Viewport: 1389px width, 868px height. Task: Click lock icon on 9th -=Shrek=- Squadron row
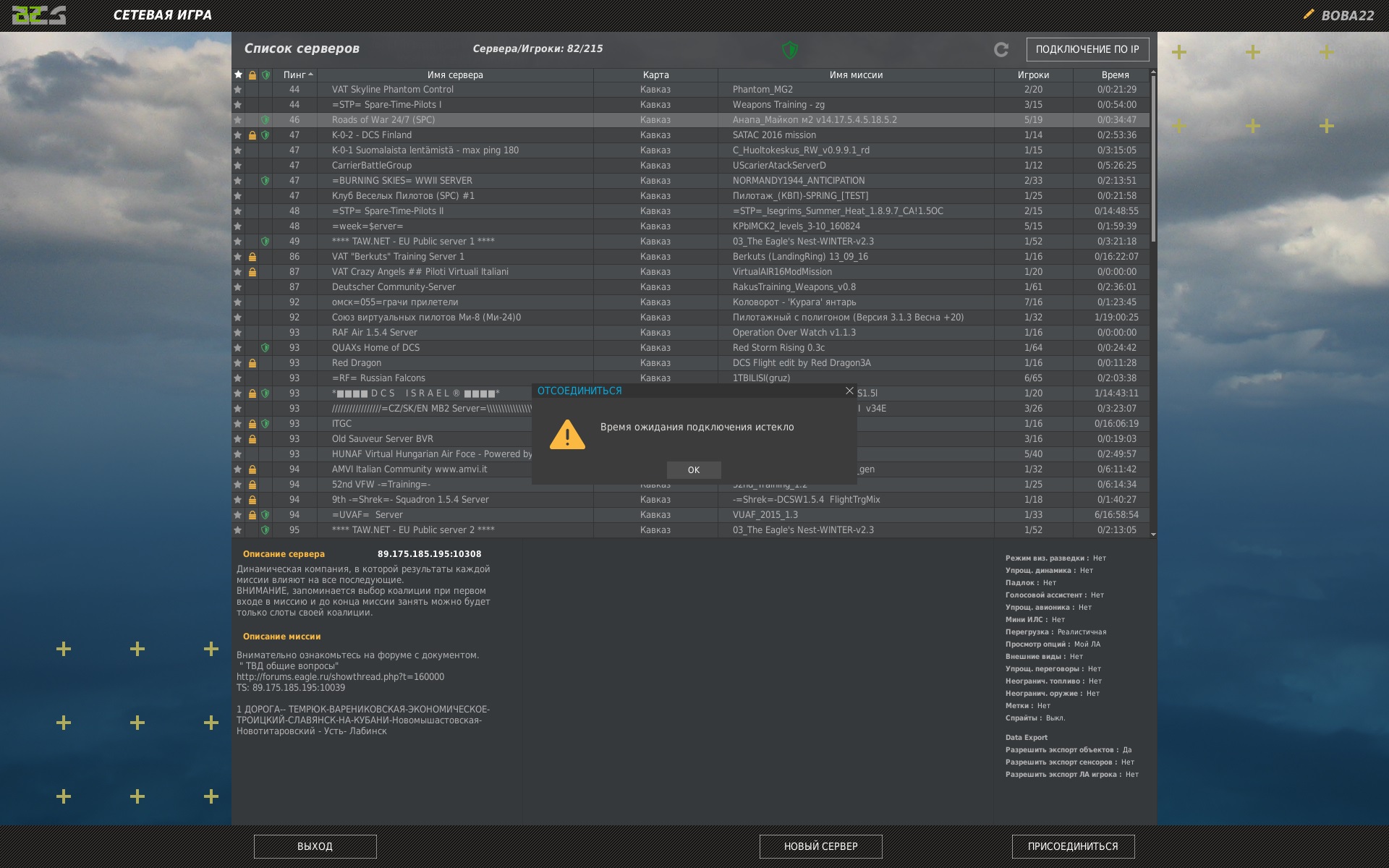click(252, 500)
